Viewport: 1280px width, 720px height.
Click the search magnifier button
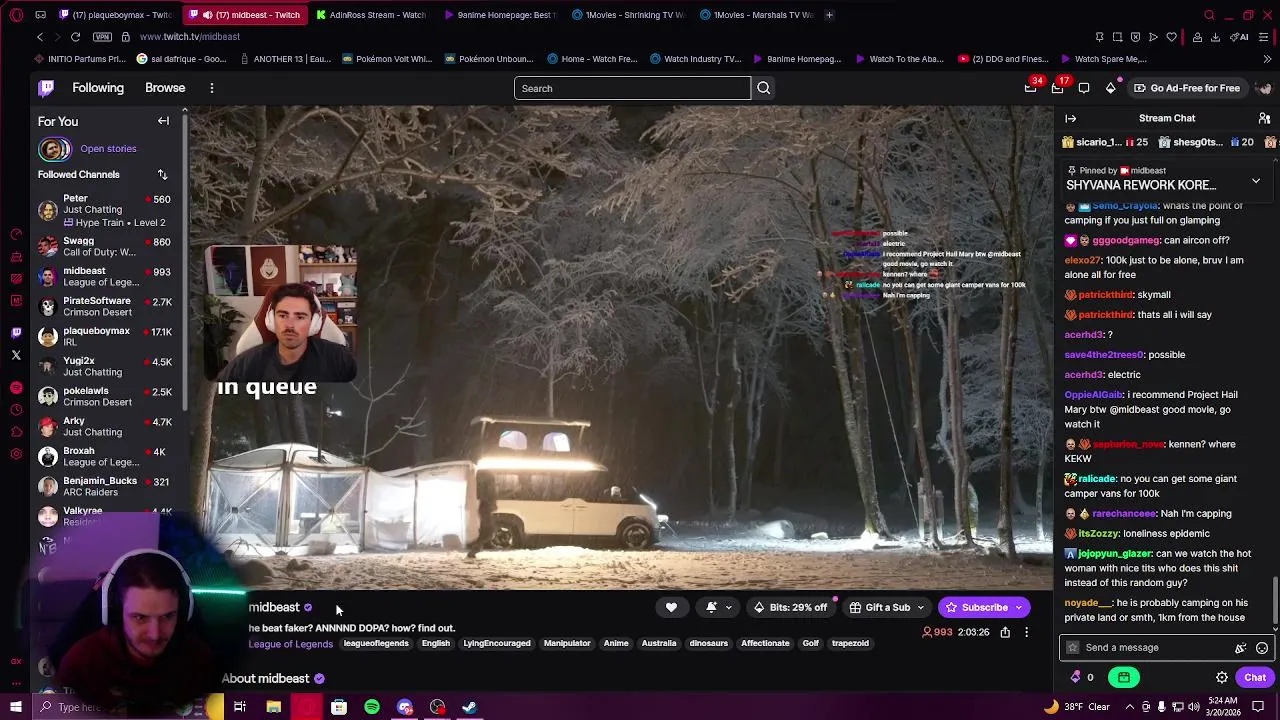[x=764, y=88]
